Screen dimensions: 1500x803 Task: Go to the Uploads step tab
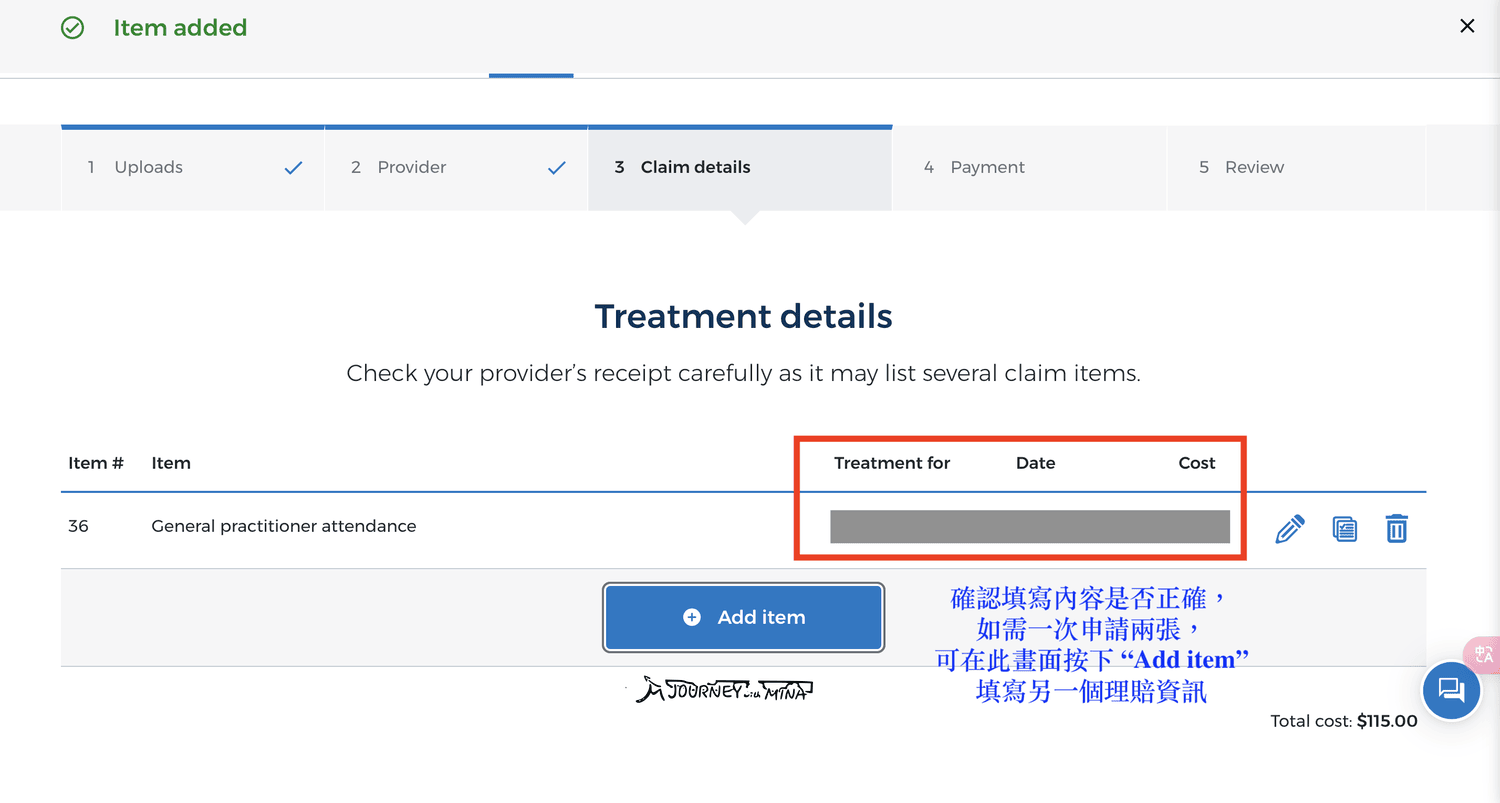[193, 167]
